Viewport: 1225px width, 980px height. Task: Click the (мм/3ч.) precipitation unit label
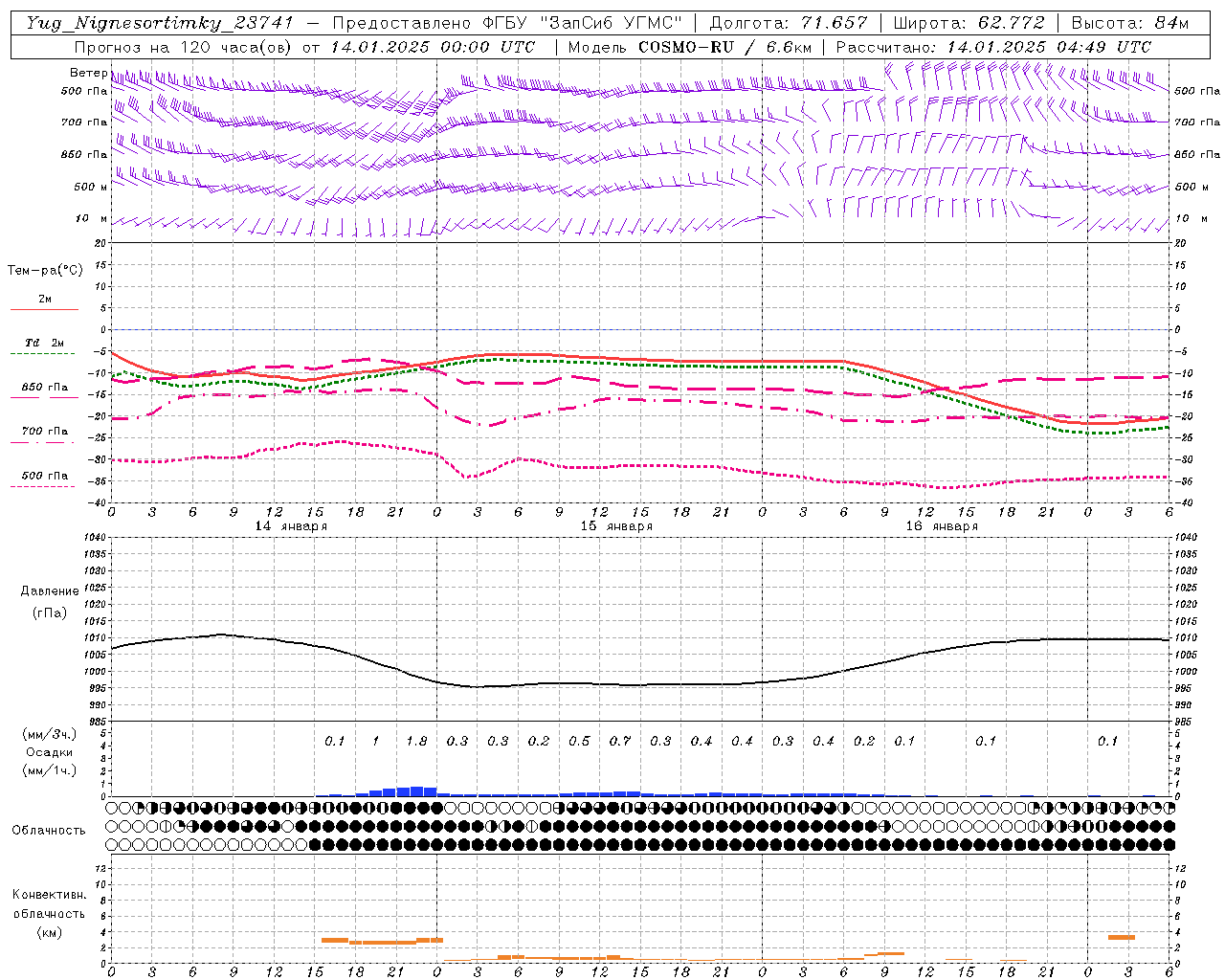point(50,734)
